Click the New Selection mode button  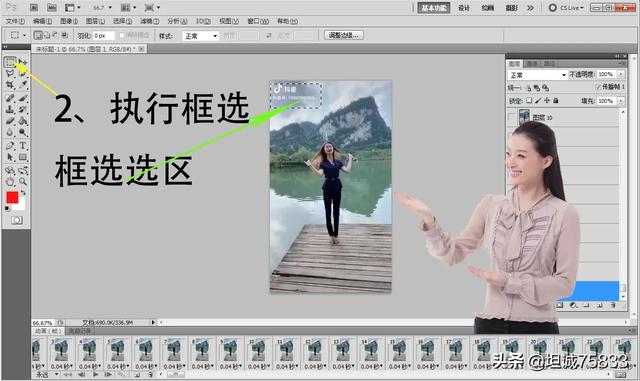tap(38, 36)
